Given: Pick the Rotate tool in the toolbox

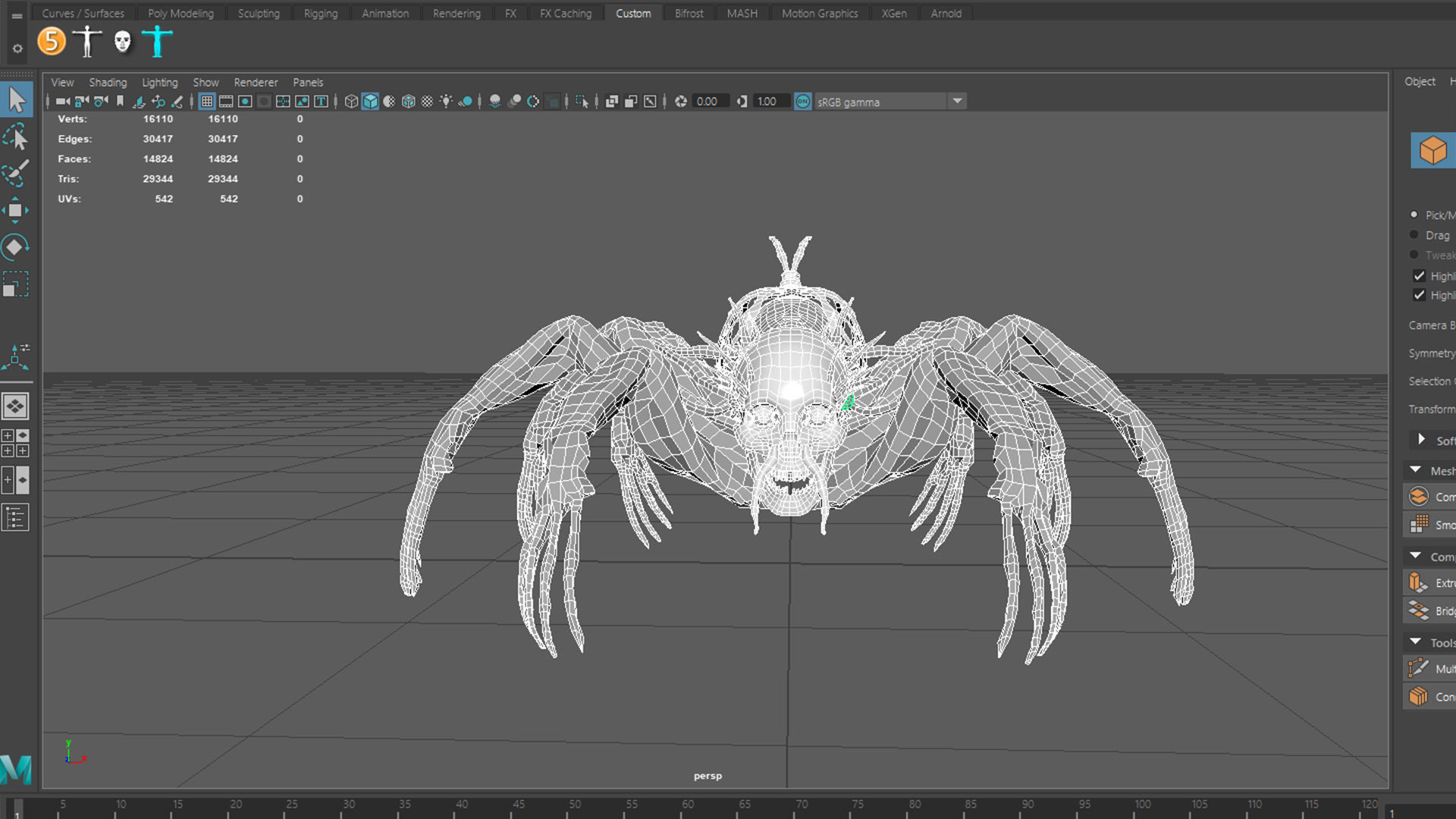Looking at the screenshot, I should point(15,247).
